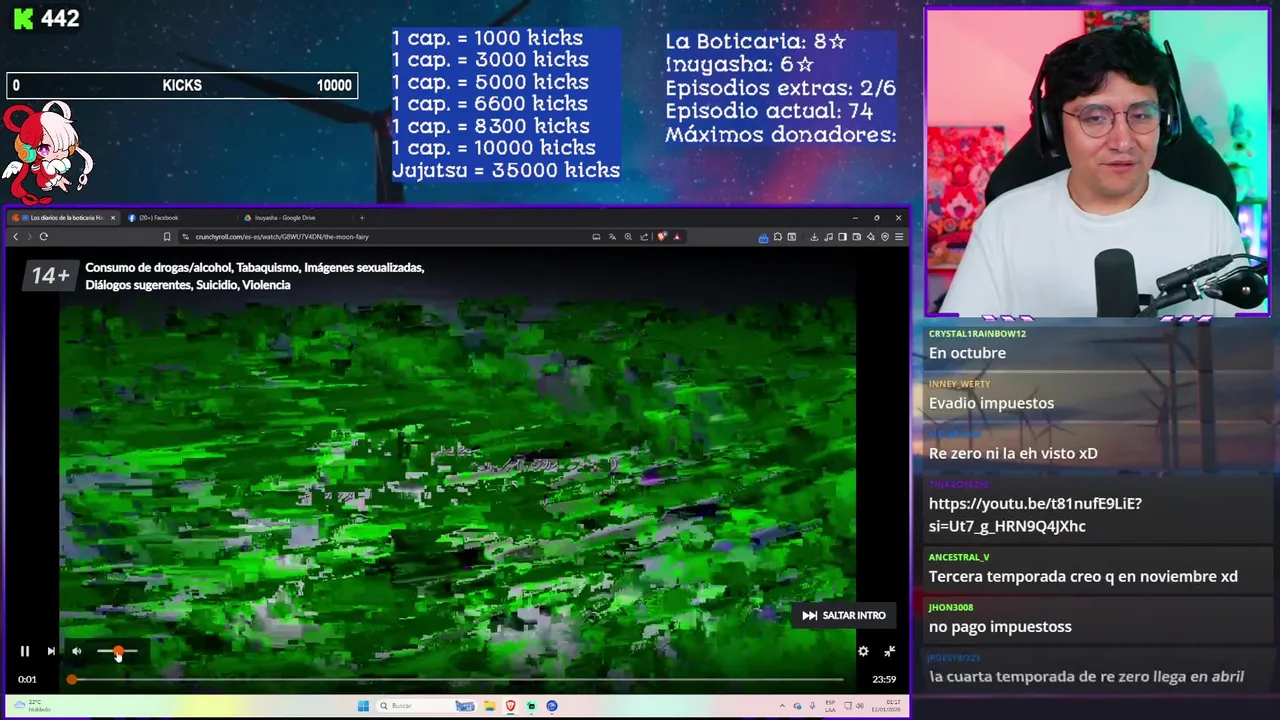Viewport: 1280px width, 720px height.
Task: Open Brave Rewards triangle icon
Action: tap(677, 237)
